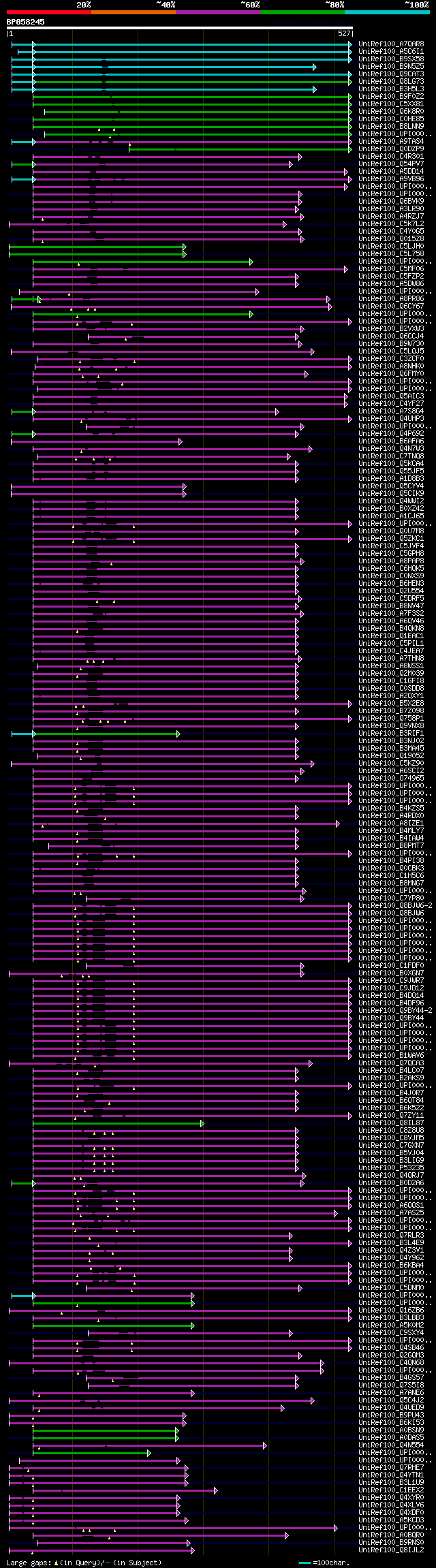
Task: Select hit label UniRef100_Q6CY67
Action: [391, 306]
